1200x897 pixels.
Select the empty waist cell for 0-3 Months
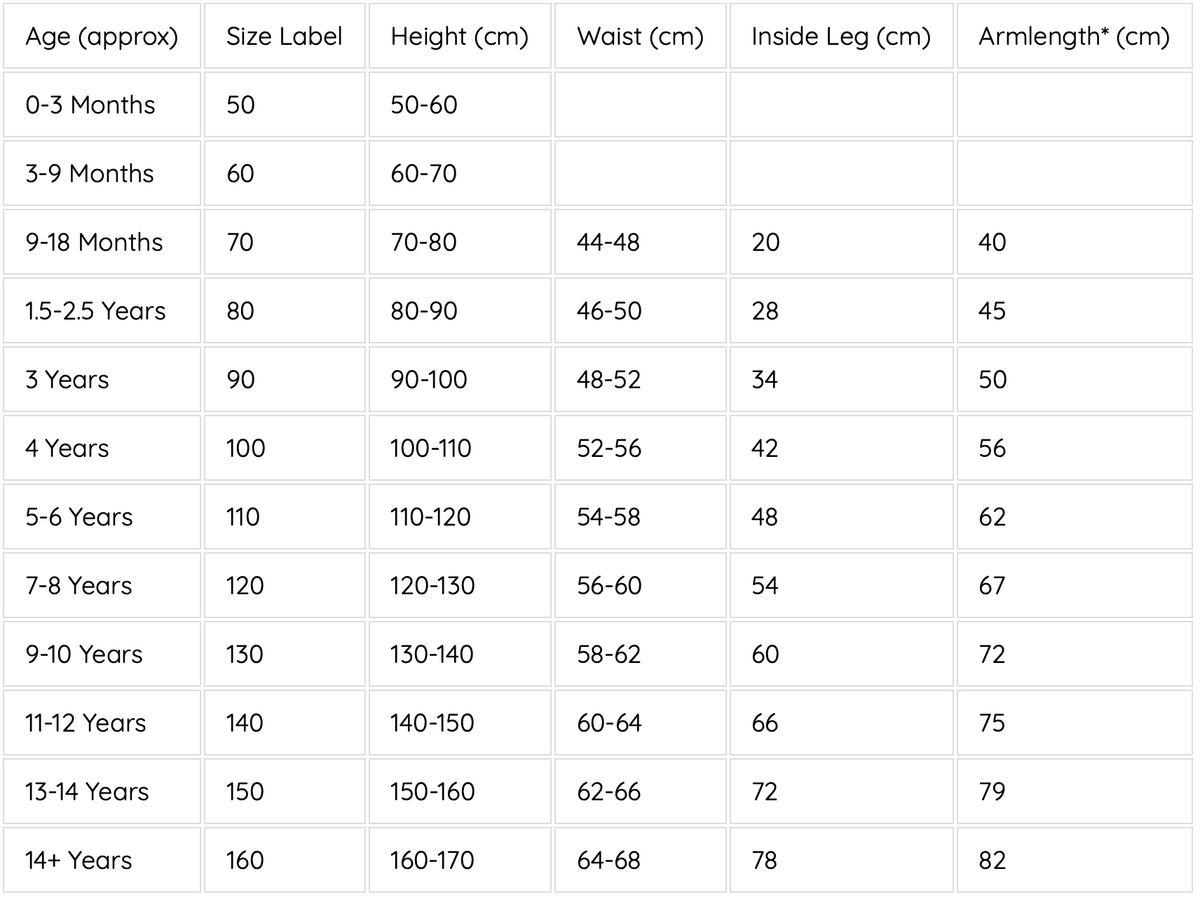pos(640,104)
